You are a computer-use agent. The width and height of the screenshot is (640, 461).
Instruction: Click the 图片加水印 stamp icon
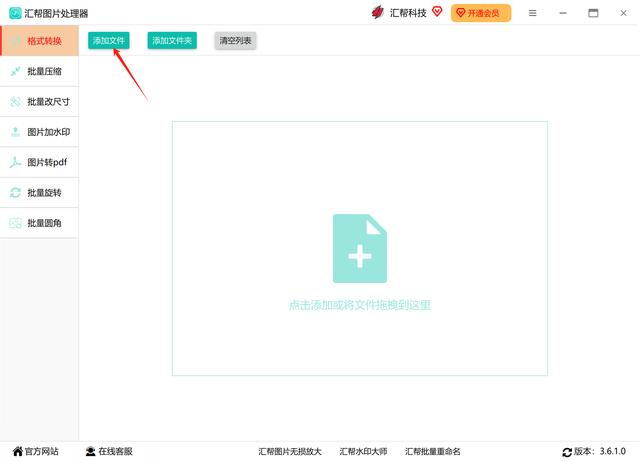(16, 132)
